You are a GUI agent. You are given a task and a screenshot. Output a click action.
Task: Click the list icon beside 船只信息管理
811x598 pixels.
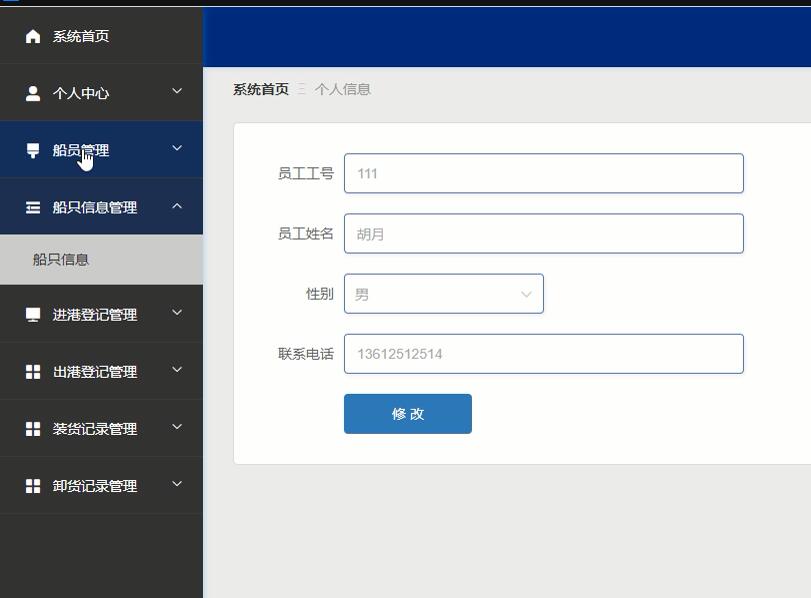pos(33,207)
